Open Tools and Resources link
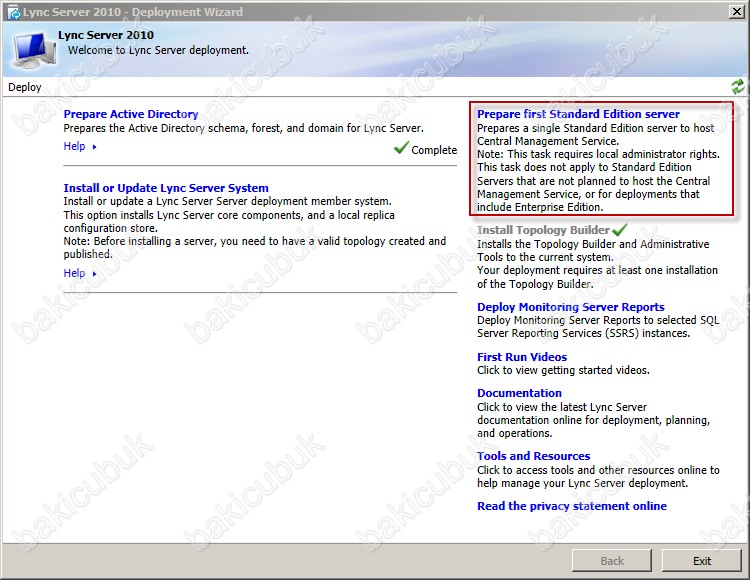750x580 pixels. (x=533, y=456)
